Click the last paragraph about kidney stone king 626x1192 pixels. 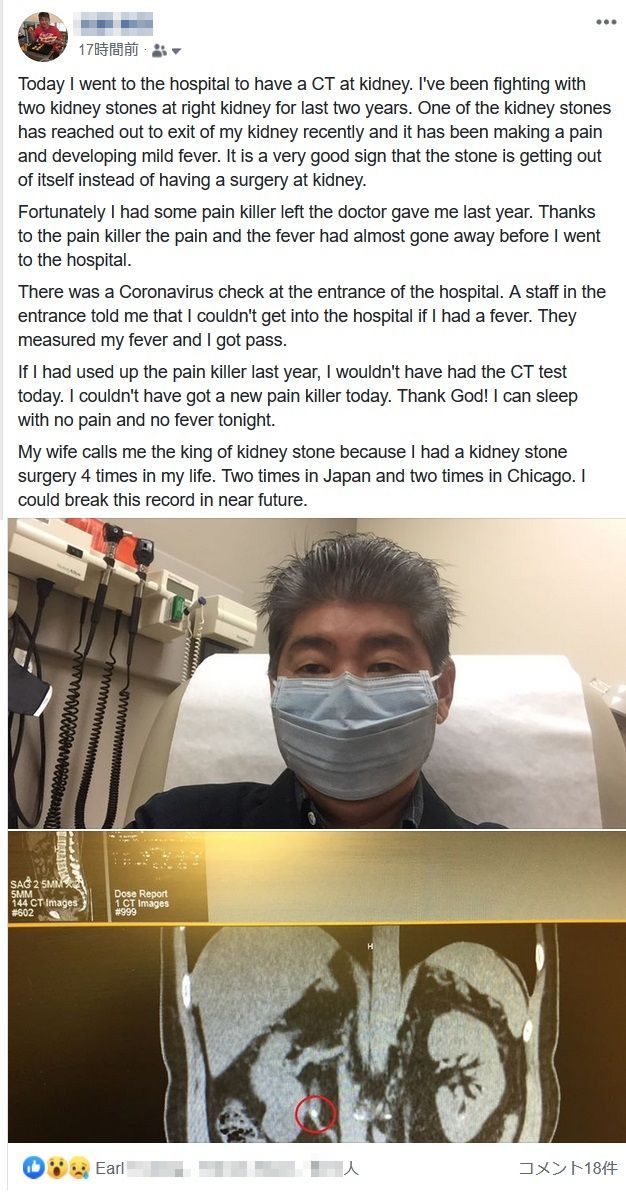click(303, 476)
